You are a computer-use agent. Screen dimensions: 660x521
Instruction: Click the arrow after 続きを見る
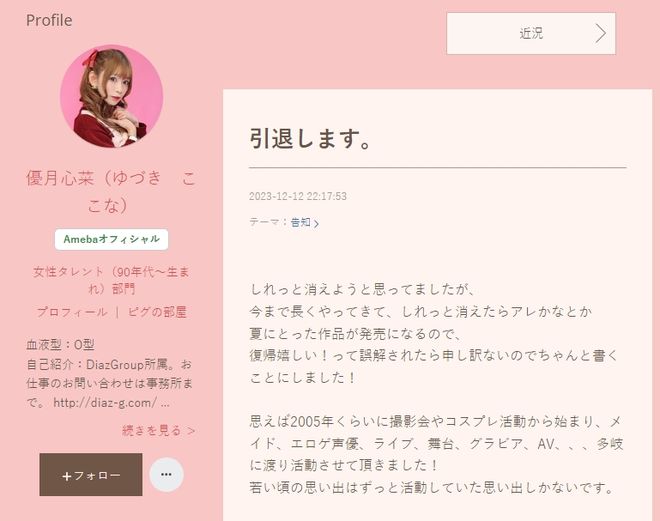191,431
